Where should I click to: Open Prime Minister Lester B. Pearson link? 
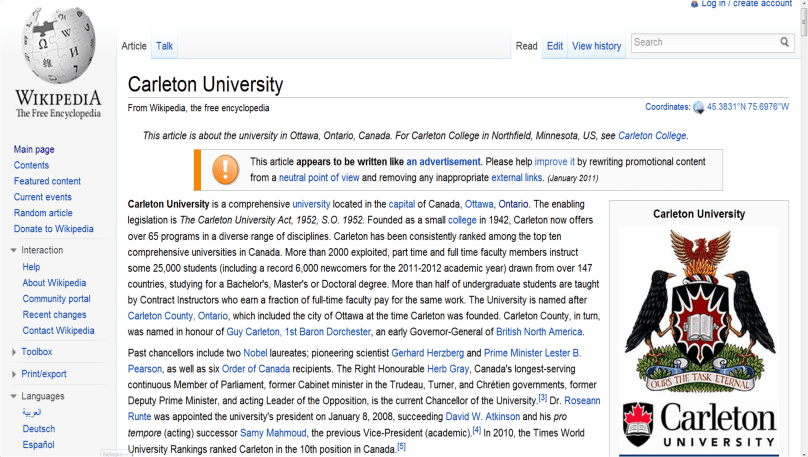click(x=532, y=353)
